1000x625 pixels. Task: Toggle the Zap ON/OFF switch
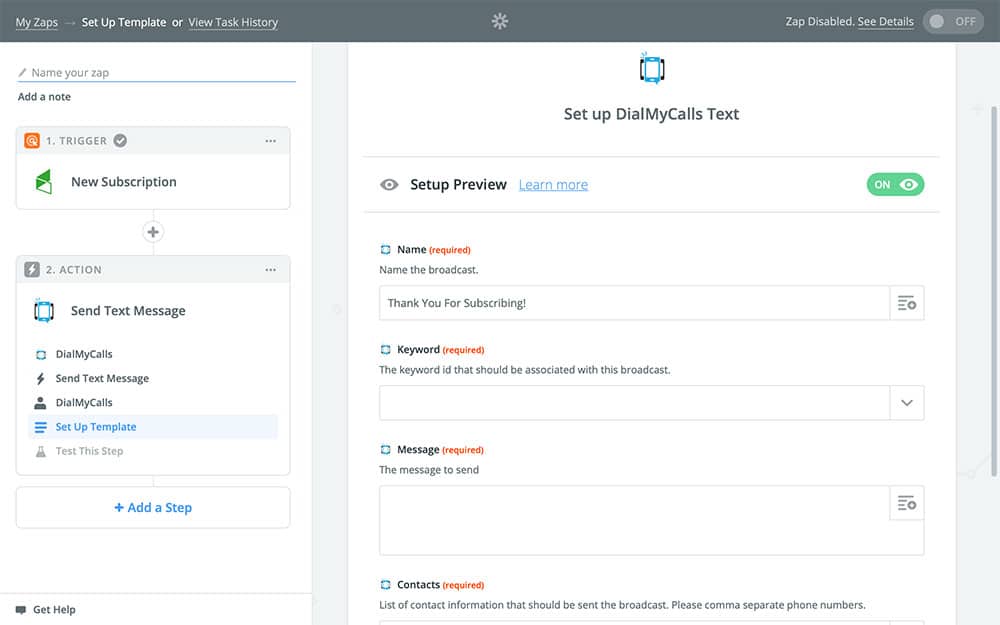pyautogui.click(x=952, y=21)
